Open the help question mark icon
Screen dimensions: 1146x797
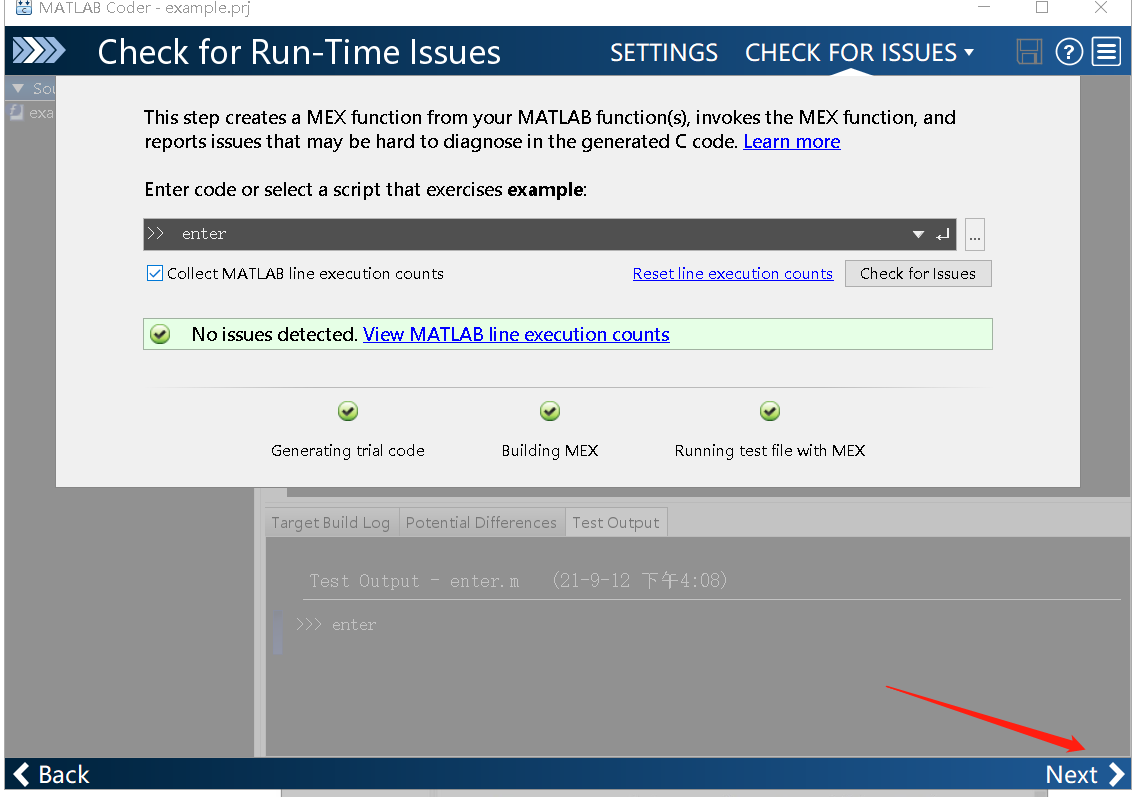click(x=1069, y=52)
